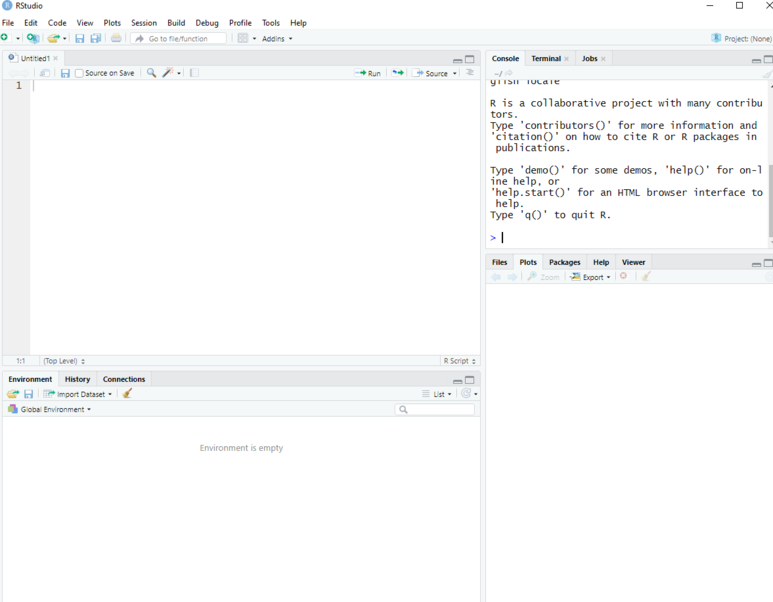Open the (Top Level) scope selector
773x602 pixels.
pos(64,361)
